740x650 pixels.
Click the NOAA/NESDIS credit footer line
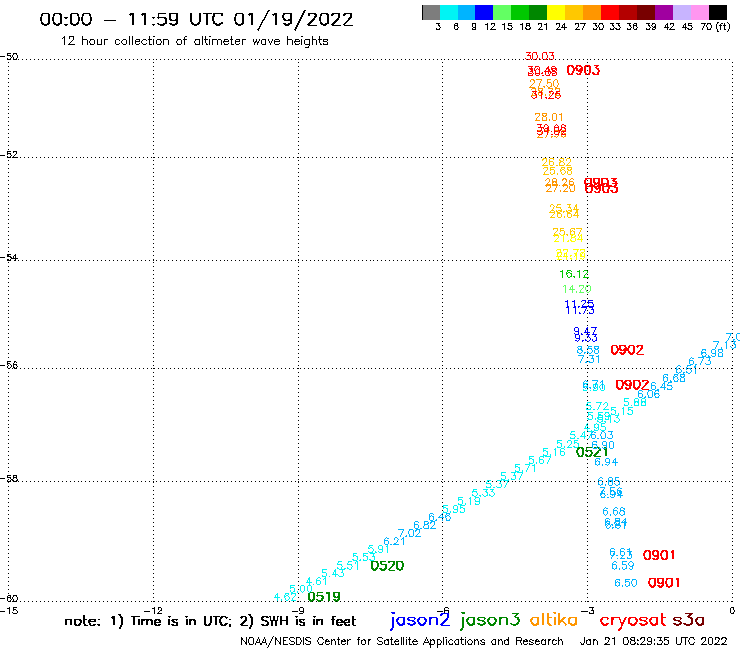pyautogui.click(x=402, y=641)
